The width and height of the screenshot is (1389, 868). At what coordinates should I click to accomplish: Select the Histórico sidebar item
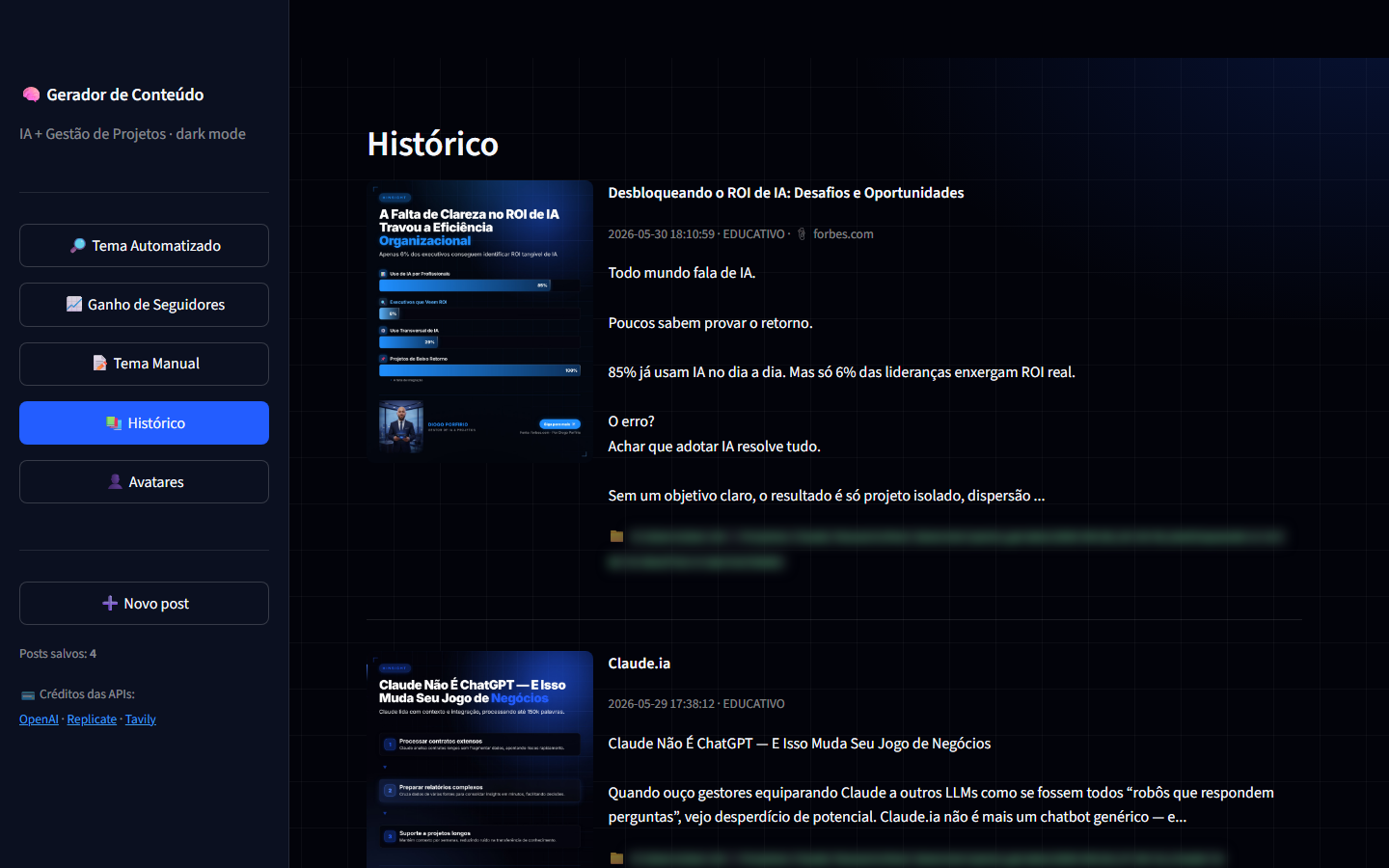point(144,423)
